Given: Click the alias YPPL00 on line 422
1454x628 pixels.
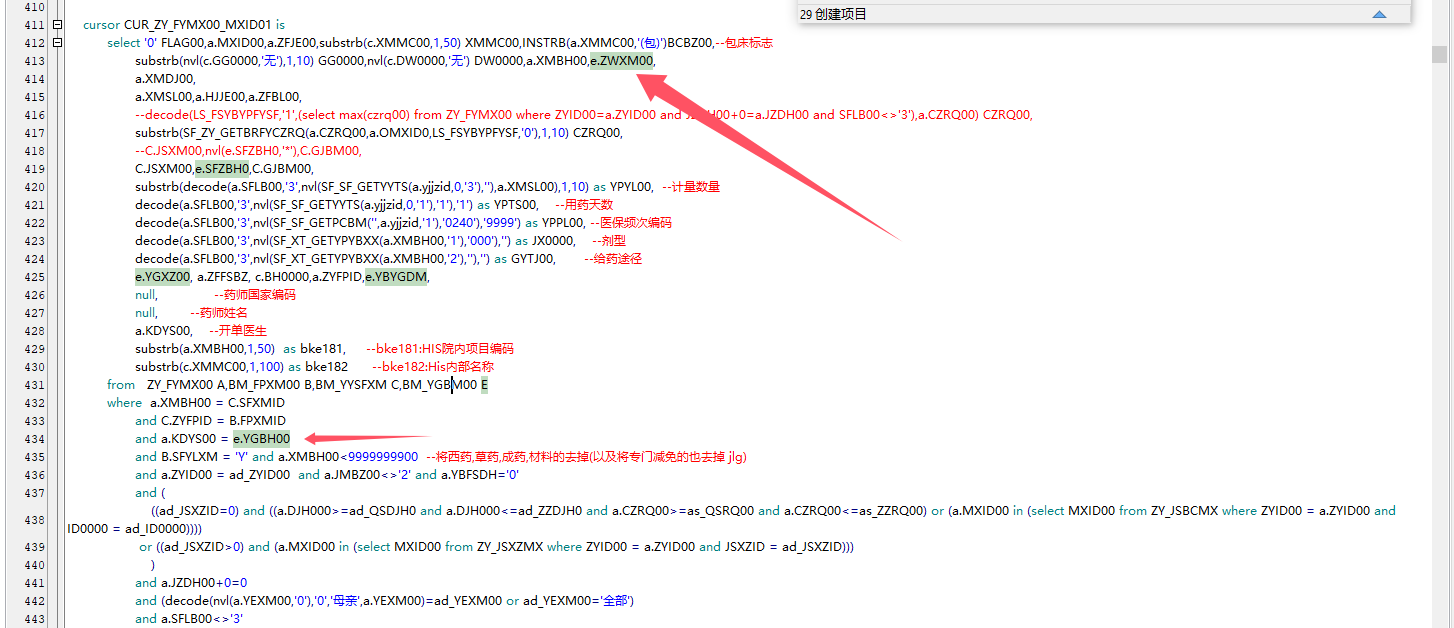Looking at the screenshot, I should coord(562,223).
